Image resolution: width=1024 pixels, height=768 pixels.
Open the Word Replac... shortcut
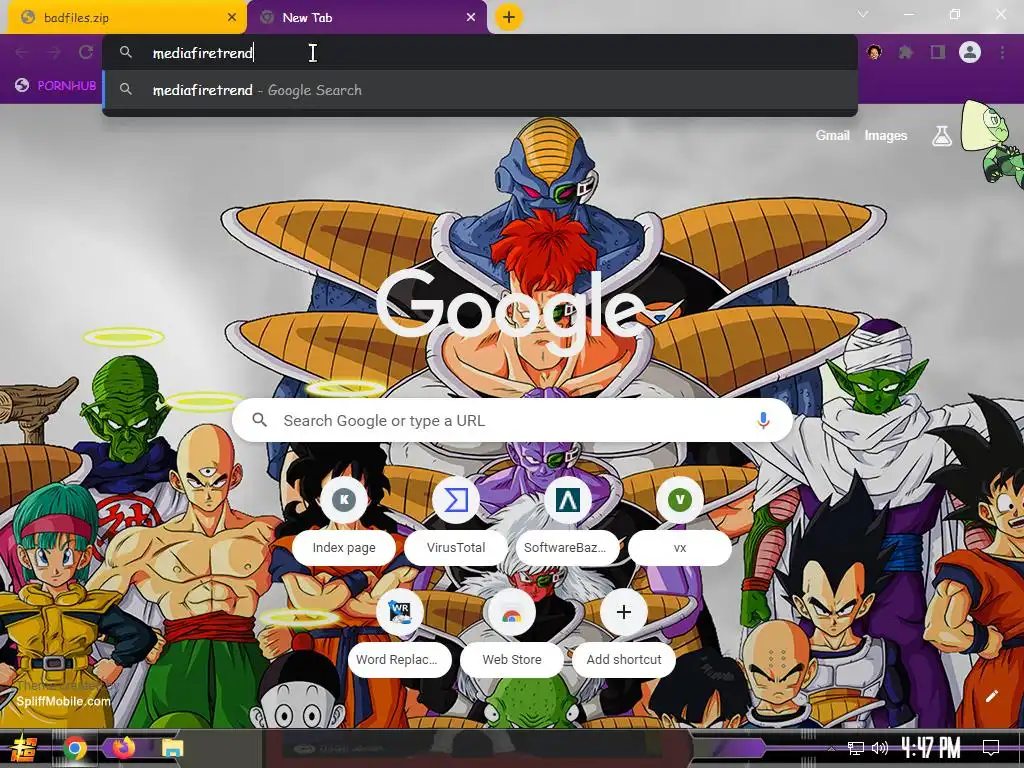click(400, 632)
